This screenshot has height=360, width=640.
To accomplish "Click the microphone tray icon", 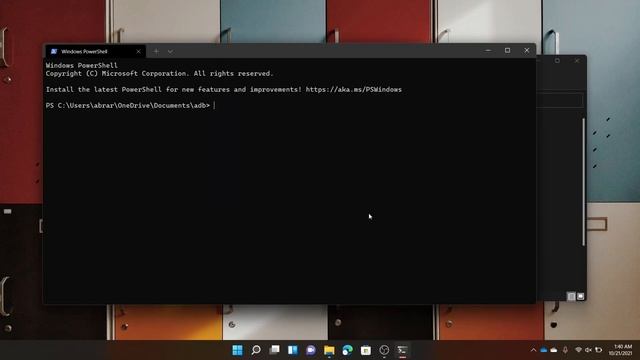I will coord(565,350).
